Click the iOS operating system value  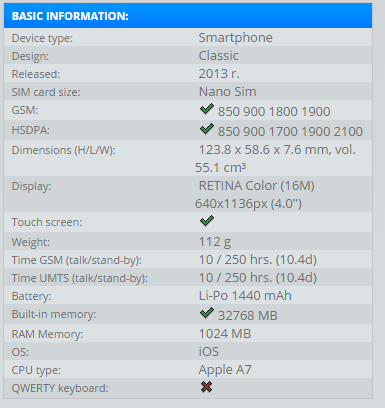pyautogui.click(x=209, y=352)
